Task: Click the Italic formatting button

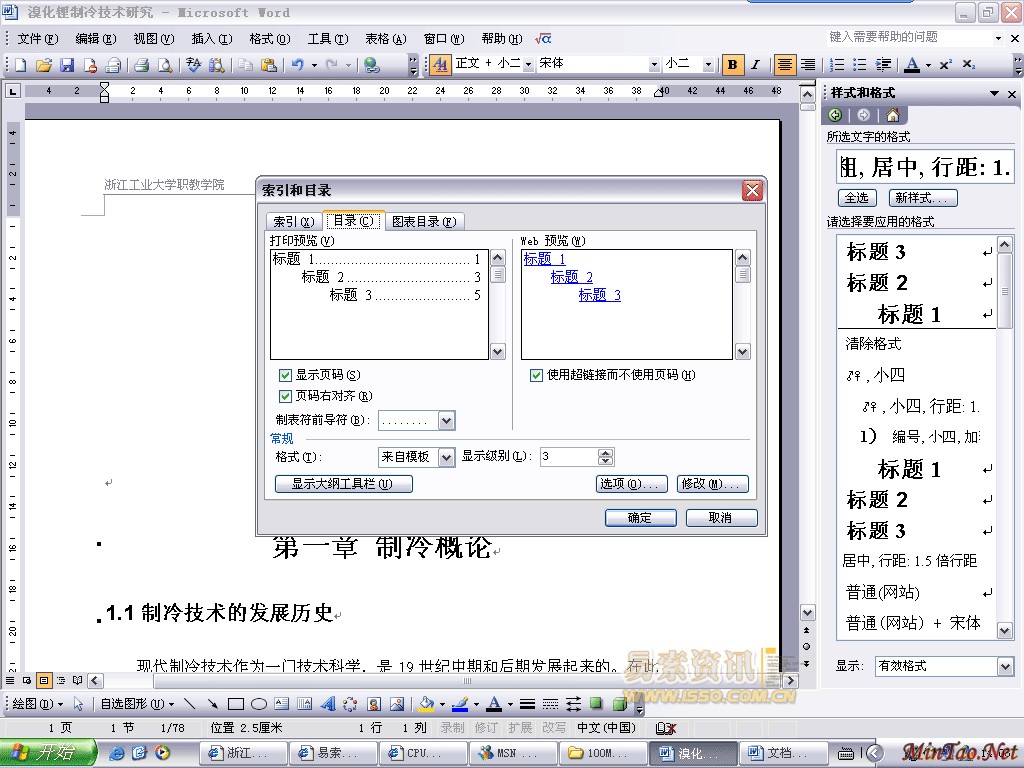Action: [x=756, y=65]
